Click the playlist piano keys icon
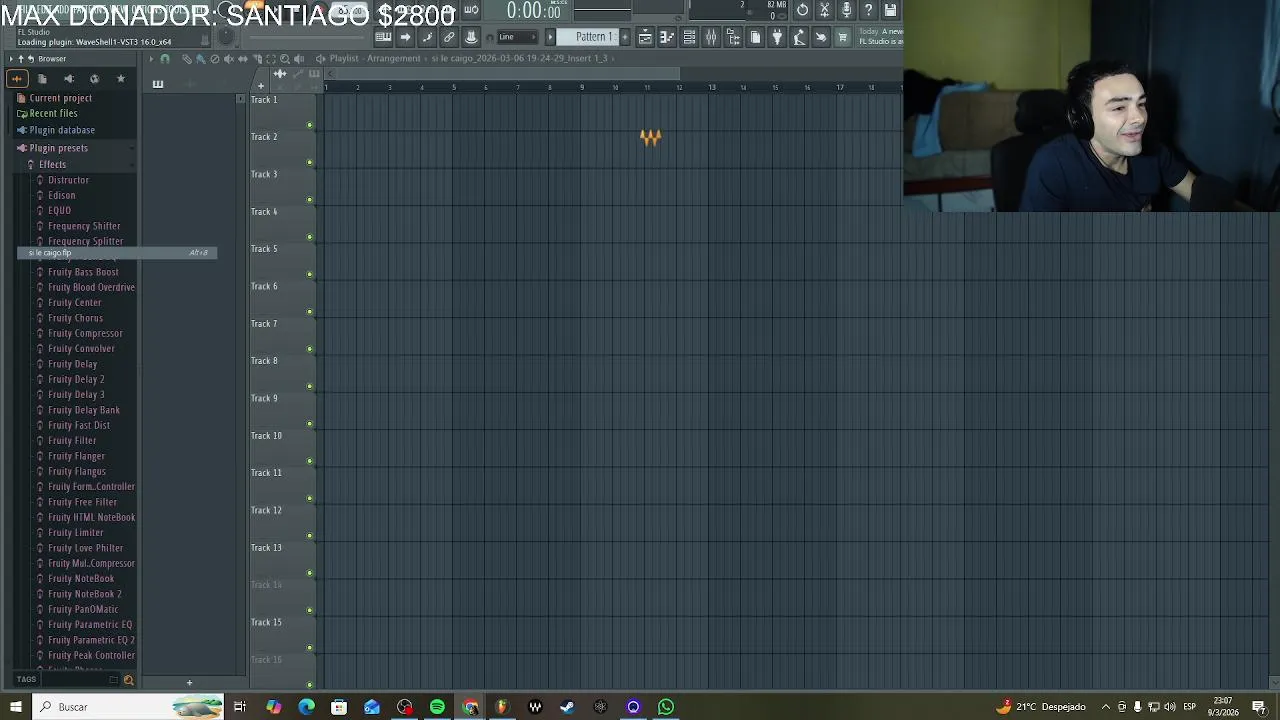Viewport: 1280px width, 720px height. point(157,84)
